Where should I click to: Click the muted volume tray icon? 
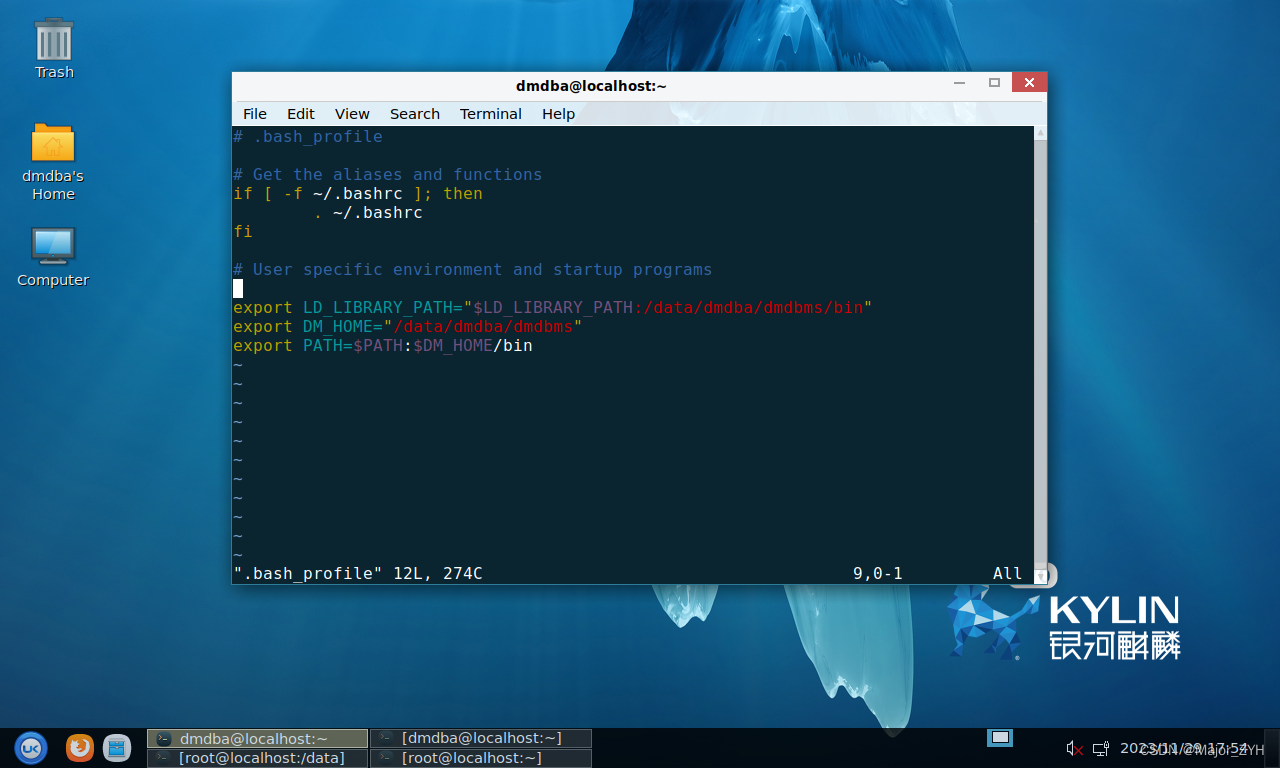(1074, 748)
